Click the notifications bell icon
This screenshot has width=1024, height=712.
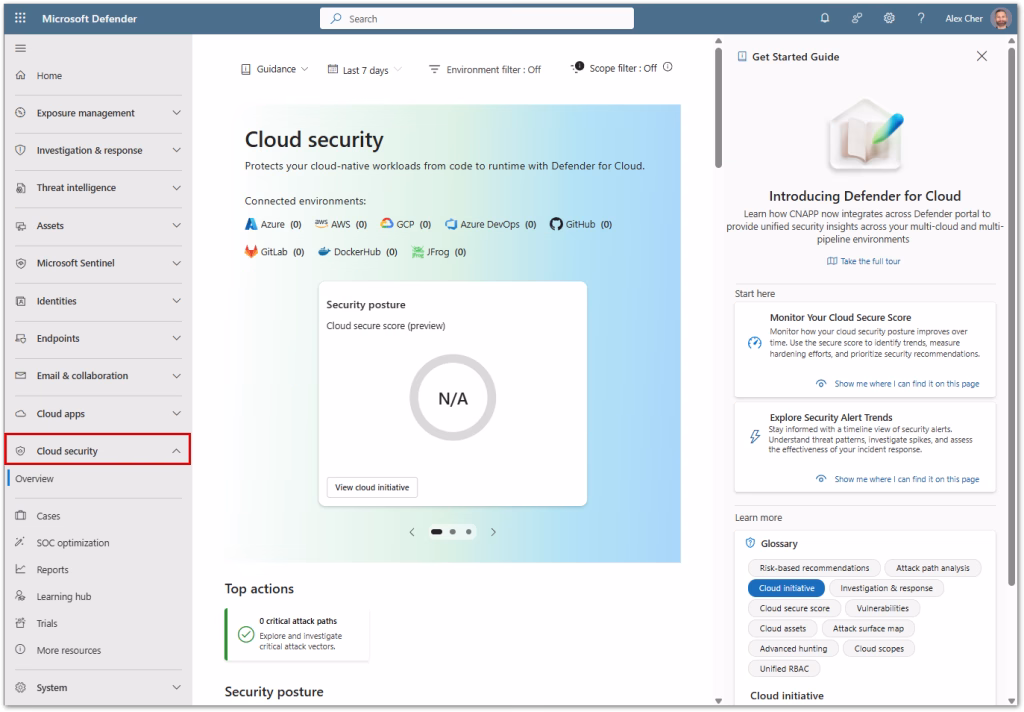(825, 19)
